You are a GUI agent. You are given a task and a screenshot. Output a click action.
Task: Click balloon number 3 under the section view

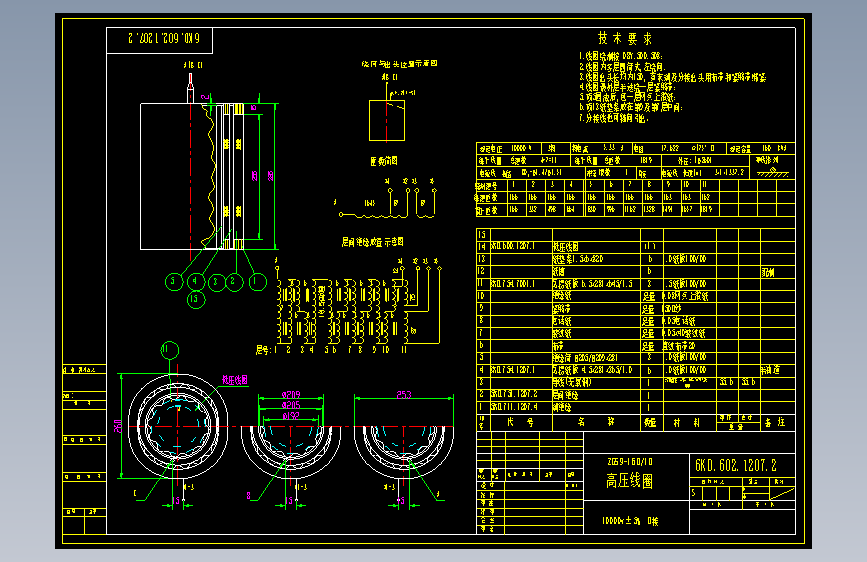tap(216, 282)
